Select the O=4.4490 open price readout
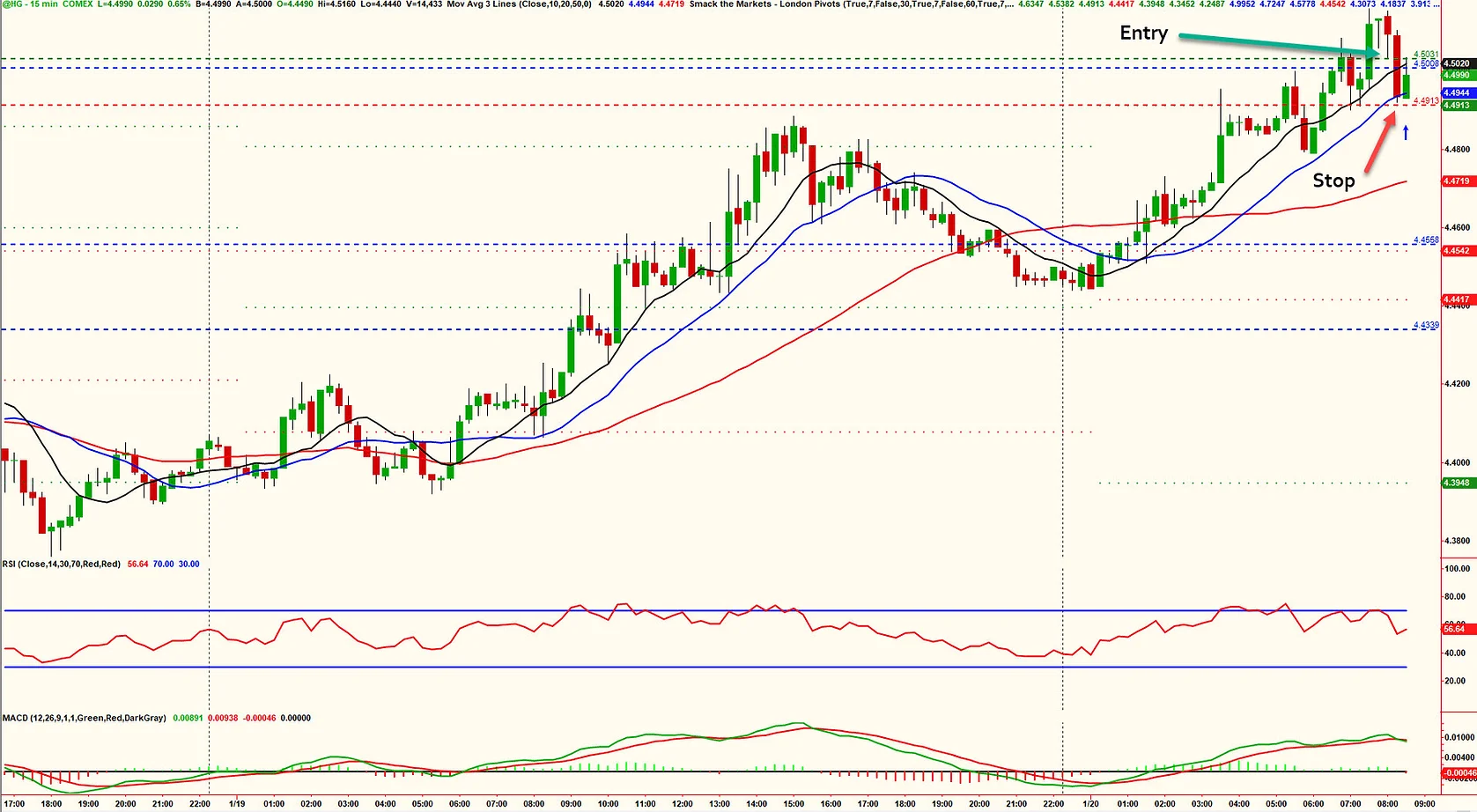This screenshot has height=812, width=1477. point(294,4)
